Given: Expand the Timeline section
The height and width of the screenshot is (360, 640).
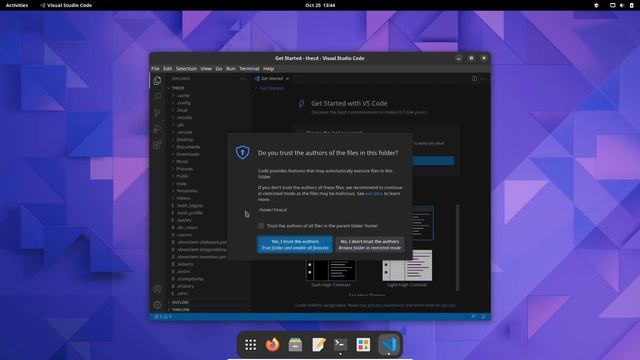Looking at the screenshot, I should pos(208,310).
